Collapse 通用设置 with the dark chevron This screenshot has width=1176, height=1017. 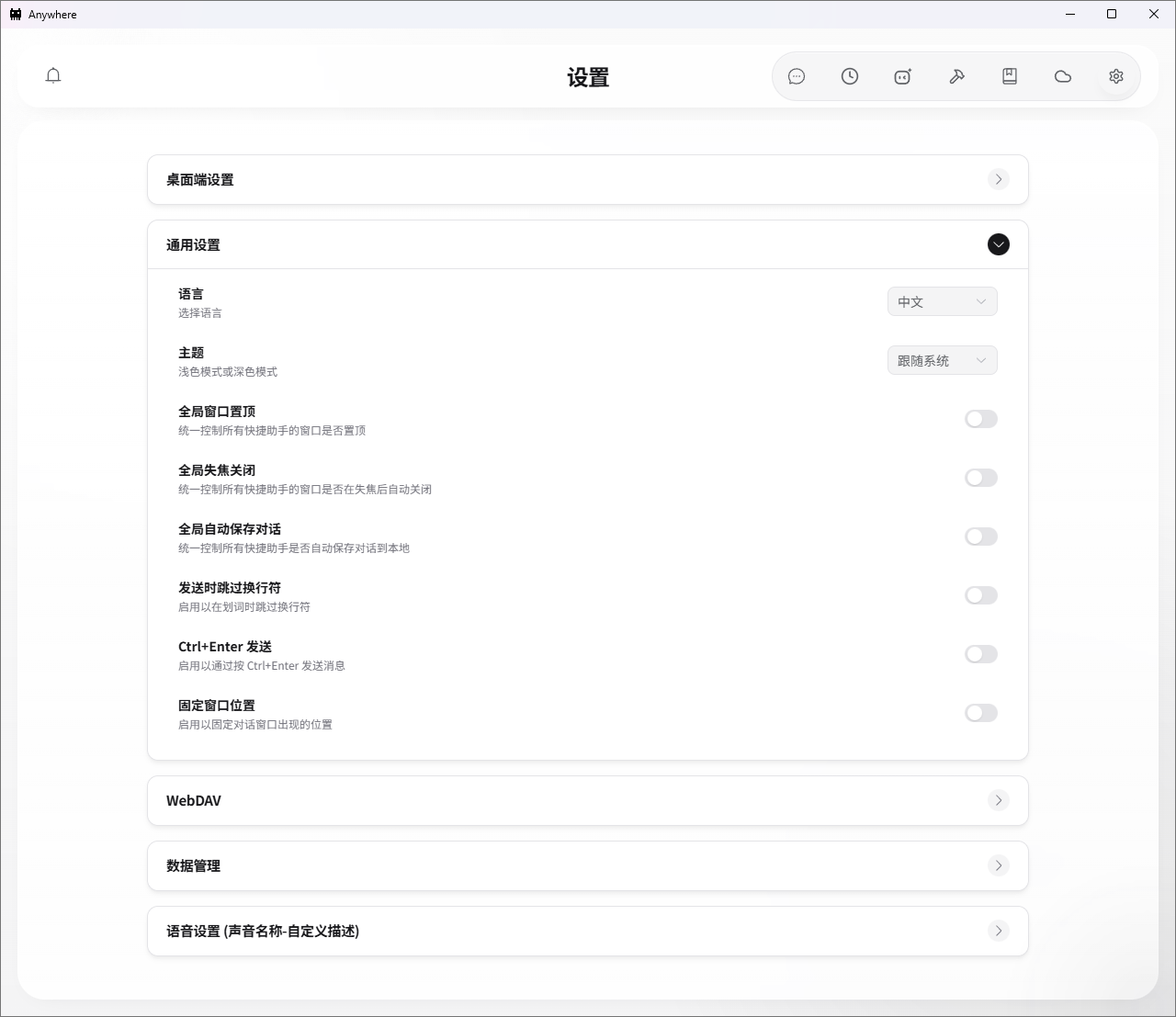point(999,244)
